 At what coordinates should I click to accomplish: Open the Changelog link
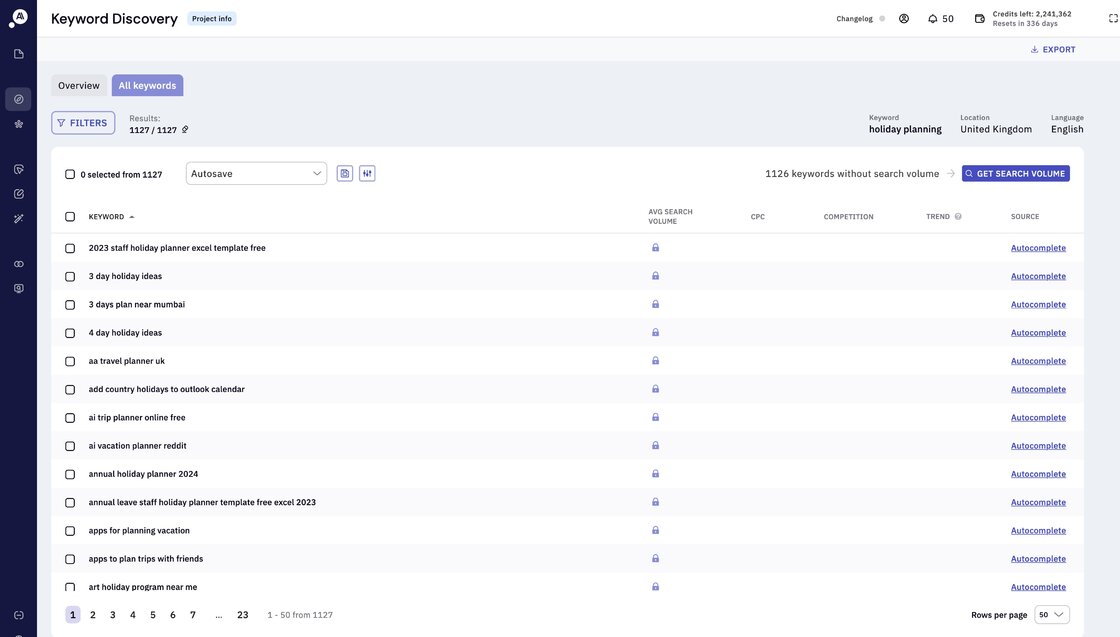click(x=854, y=19)
